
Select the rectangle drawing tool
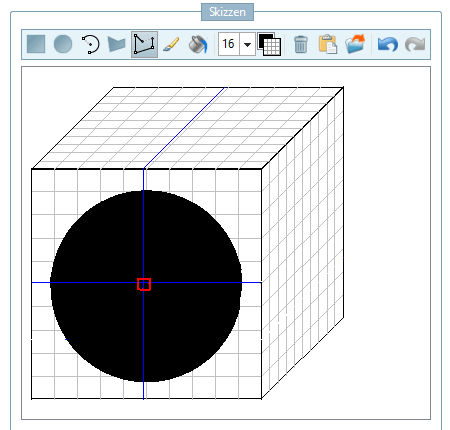pos(36,44)
